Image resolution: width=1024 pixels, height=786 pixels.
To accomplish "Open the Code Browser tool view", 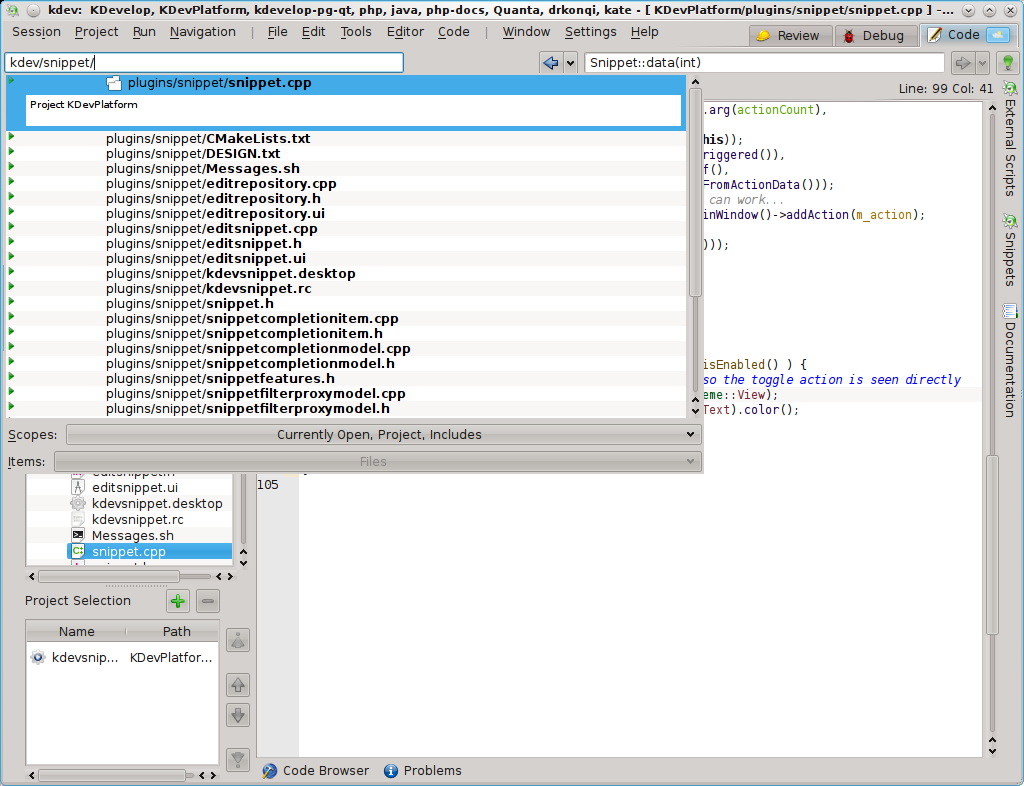I will 316,771.
